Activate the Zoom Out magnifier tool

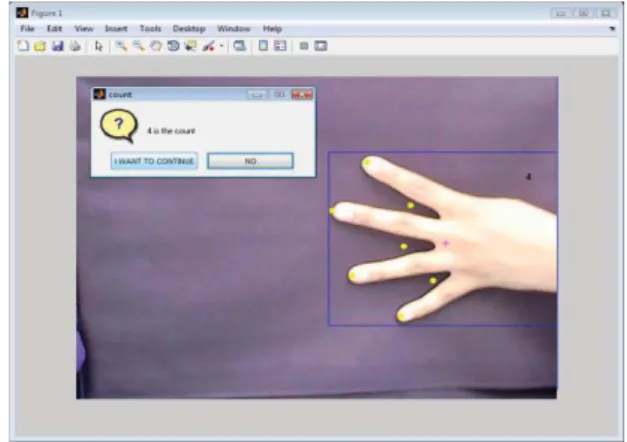[138, 46]
